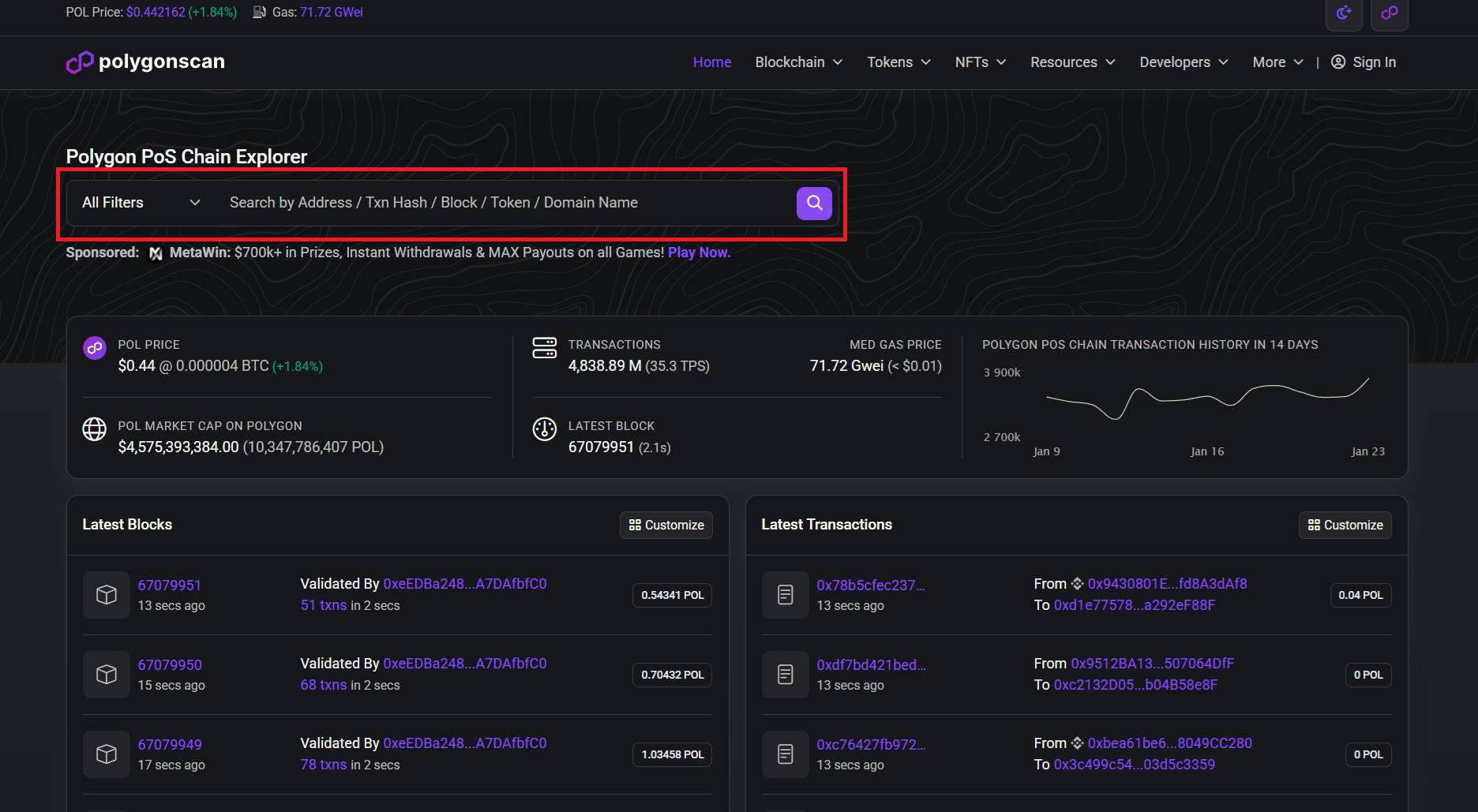Screen dimensions: 1478x812
Task: Click the polygonscan logo
Action: click(x=146, y=62)
